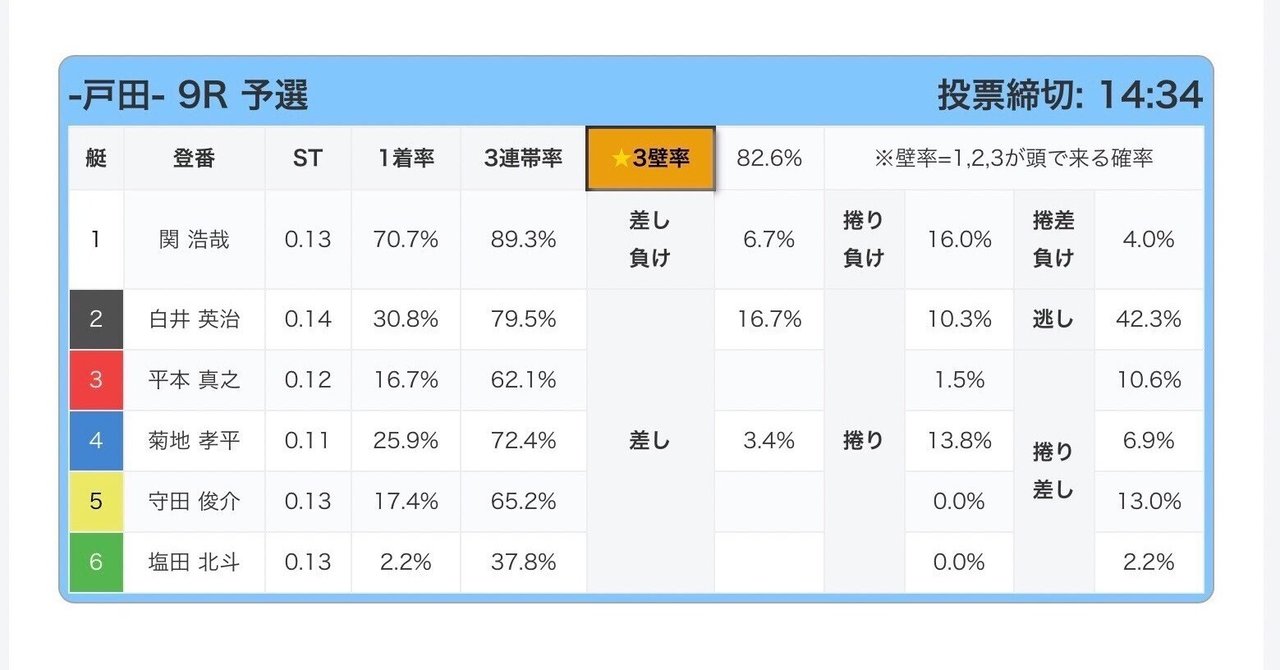
Task: Select the blue boat 4 cell
Action: 96,440
